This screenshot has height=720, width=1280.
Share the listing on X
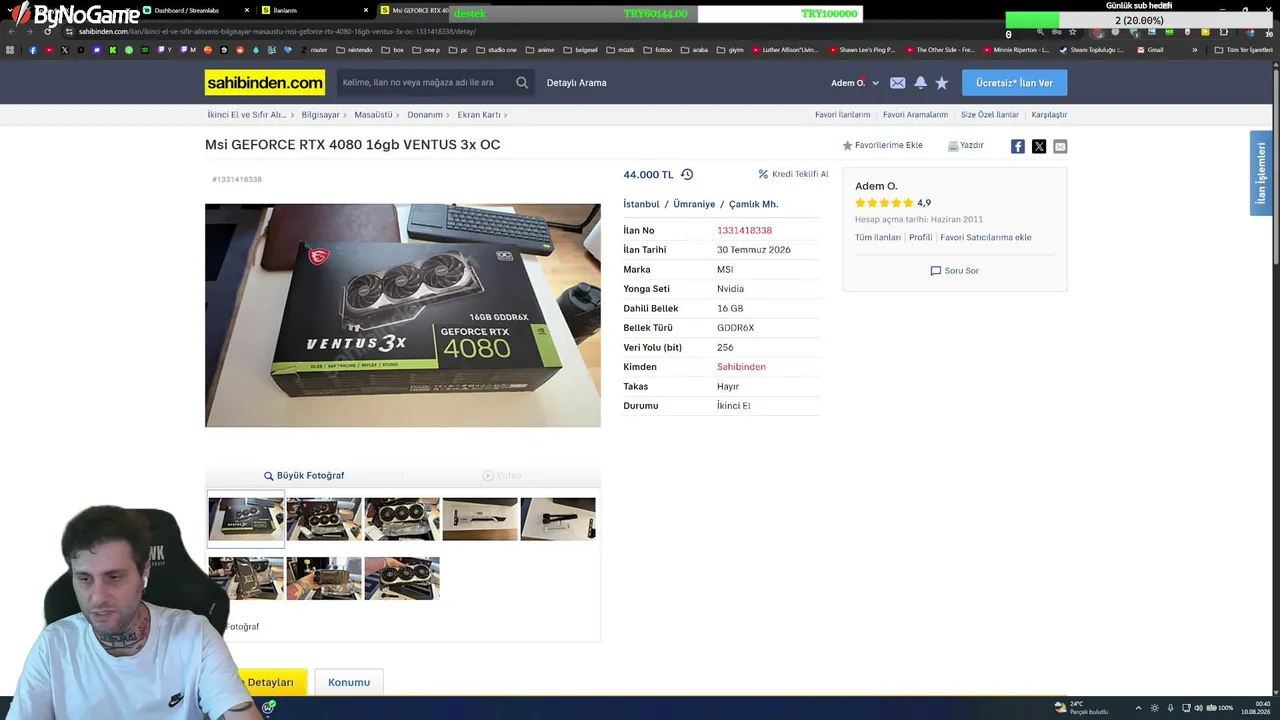click(1039, 146)
